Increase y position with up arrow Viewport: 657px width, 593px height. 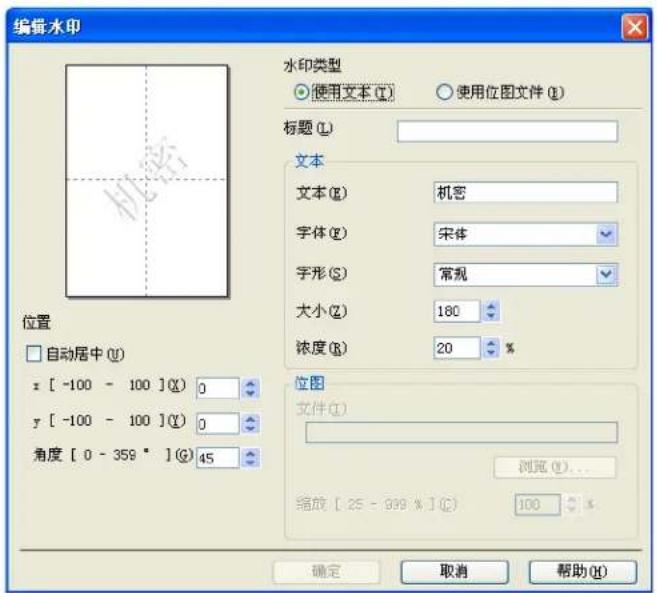[x=251, y=419]
